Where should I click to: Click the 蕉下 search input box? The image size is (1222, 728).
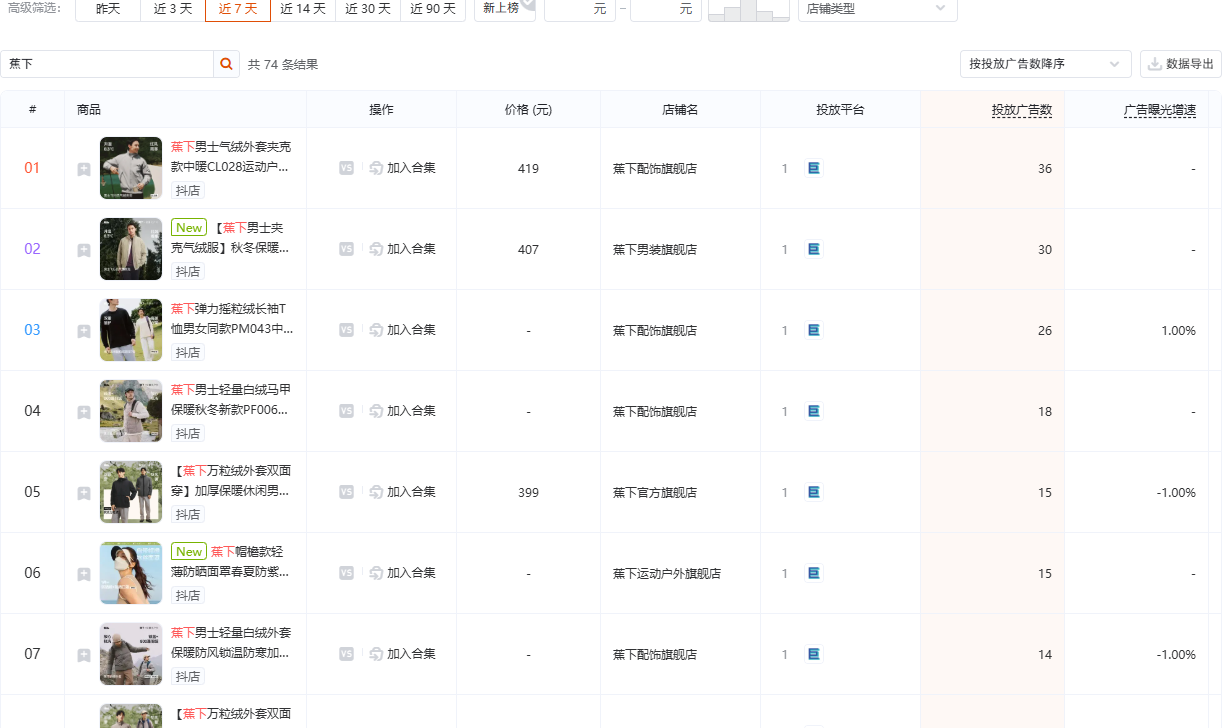point(107,64)
